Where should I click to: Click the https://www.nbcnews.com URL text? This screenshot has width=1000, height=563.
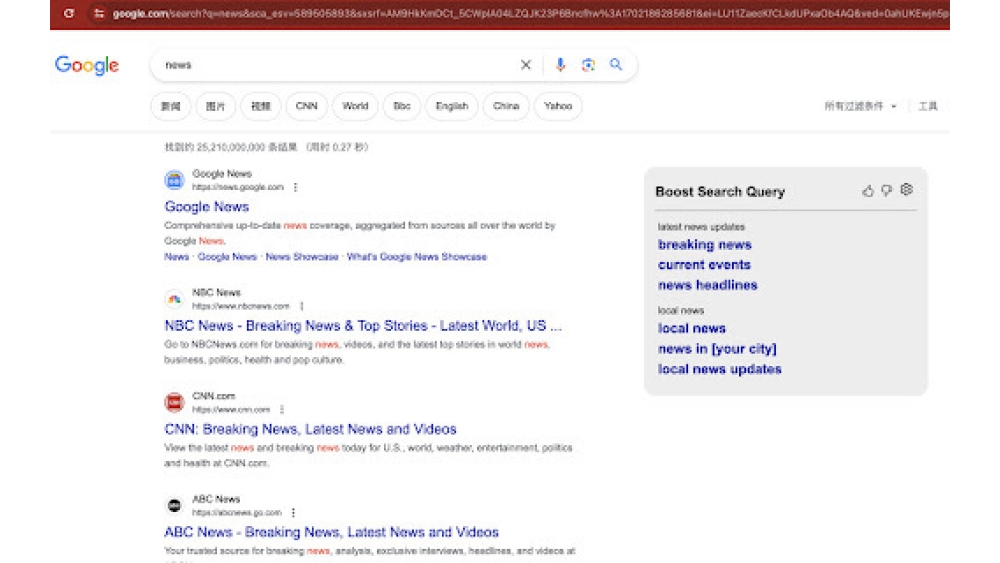tap(241, 306)
